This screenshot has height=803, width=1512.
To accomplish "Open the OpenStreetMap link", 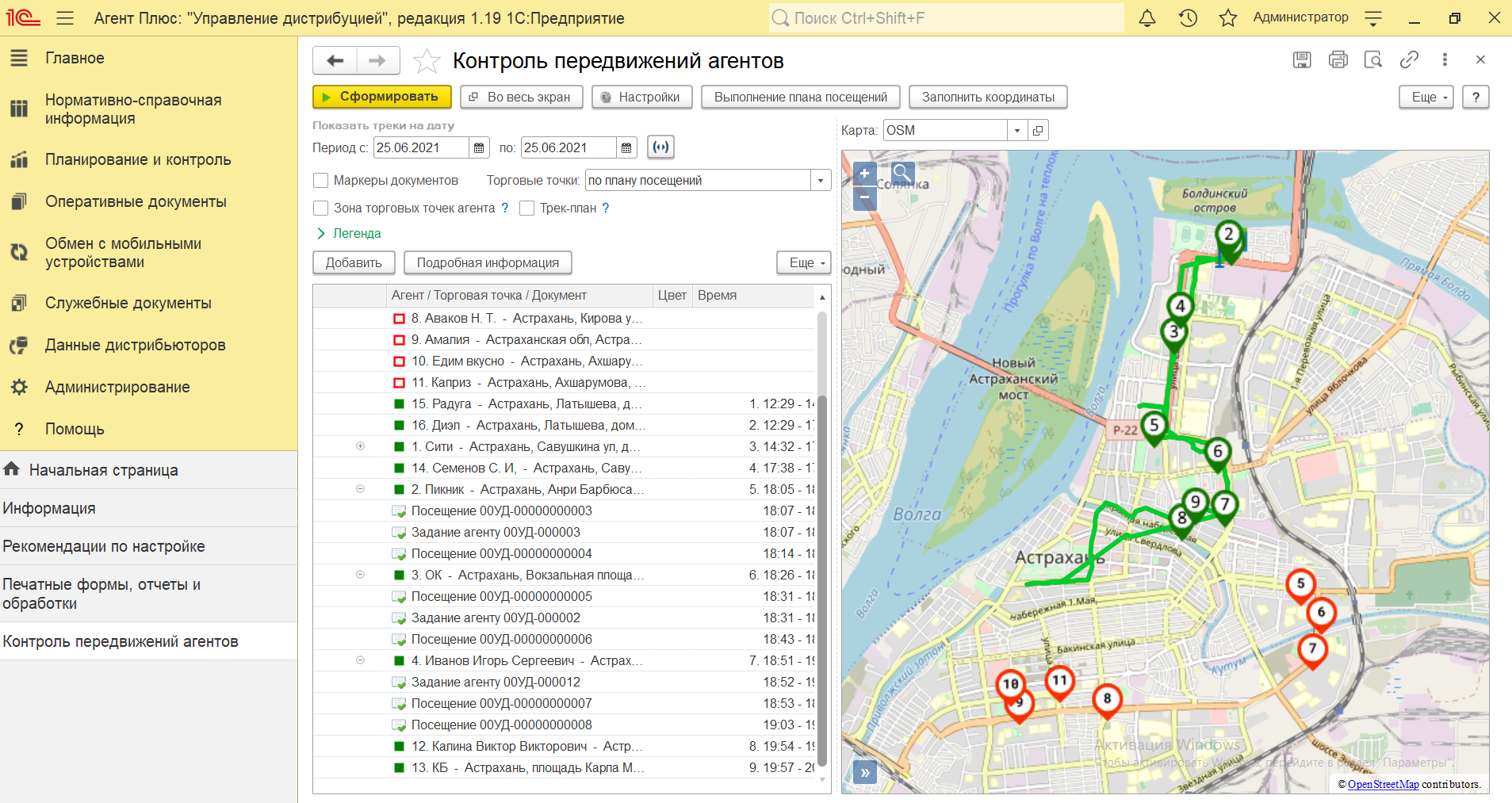I will pyautogui.click(x=1383, y=784).
